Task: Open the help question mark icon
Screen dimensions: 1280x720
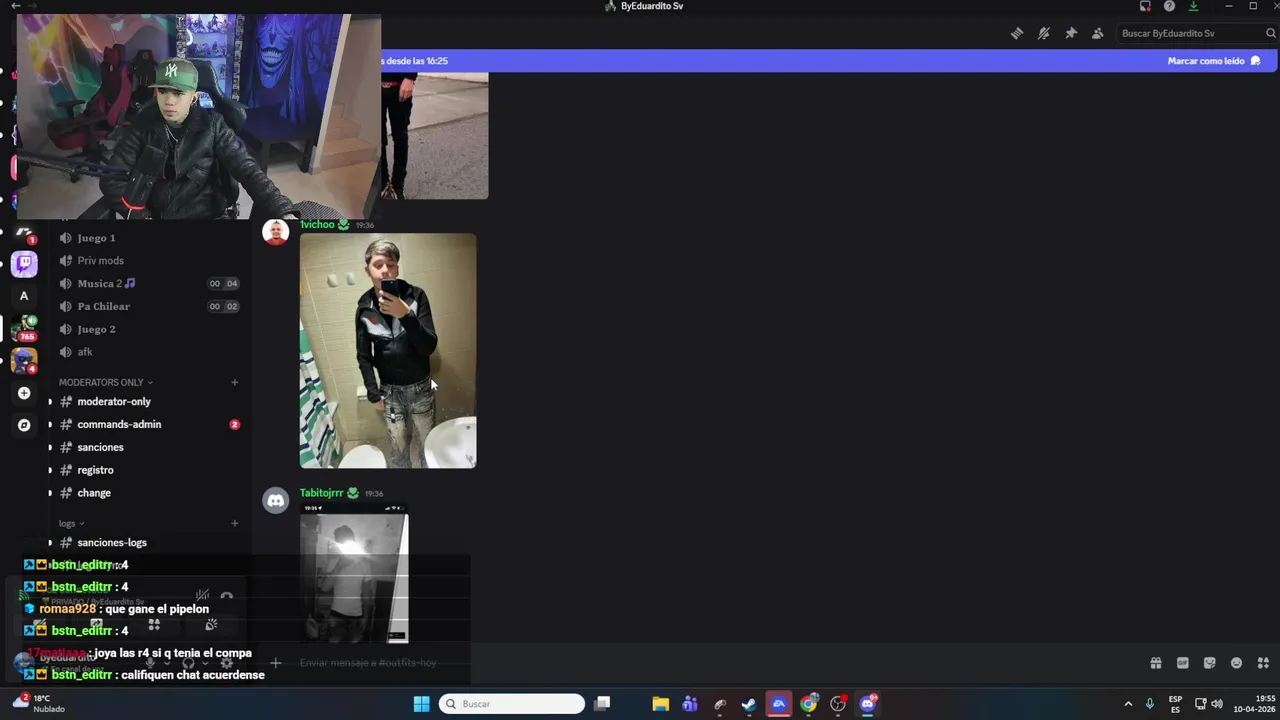Action: (1169, 6)
